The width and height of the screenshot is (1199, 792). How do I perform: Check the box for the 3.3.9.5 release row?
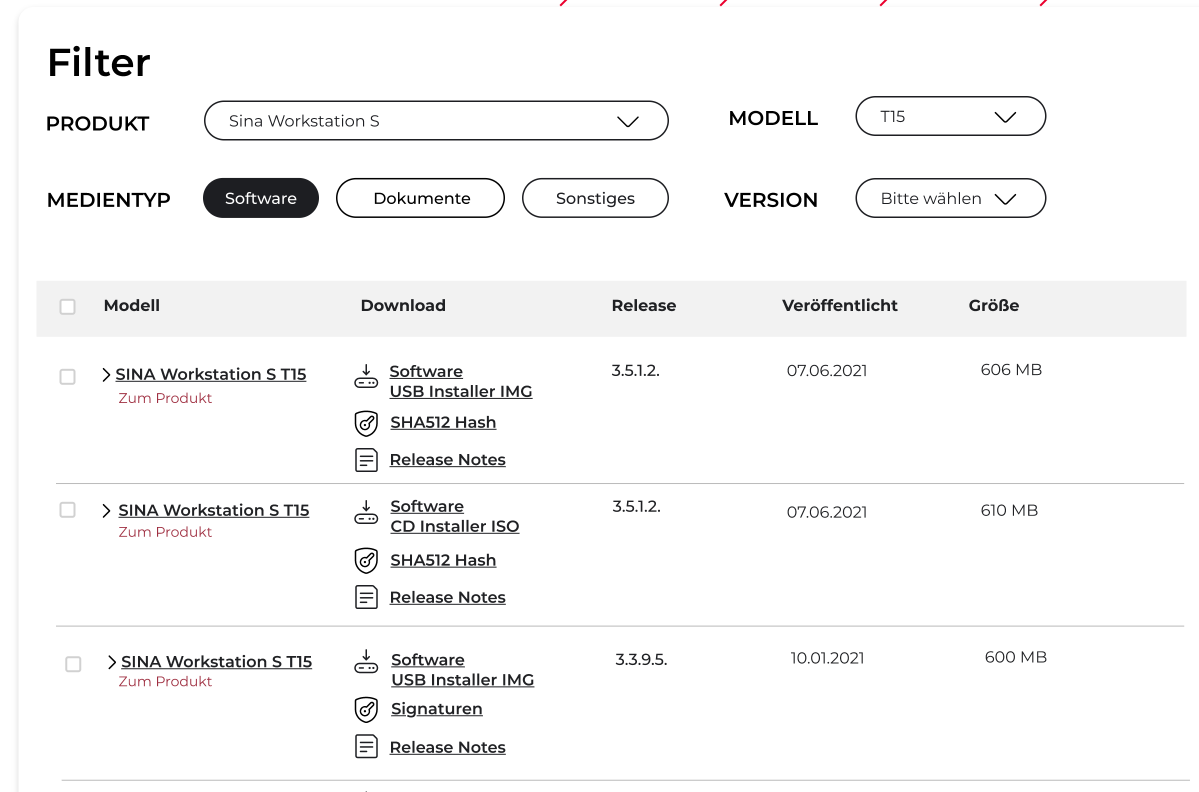[x=73, y=664]
